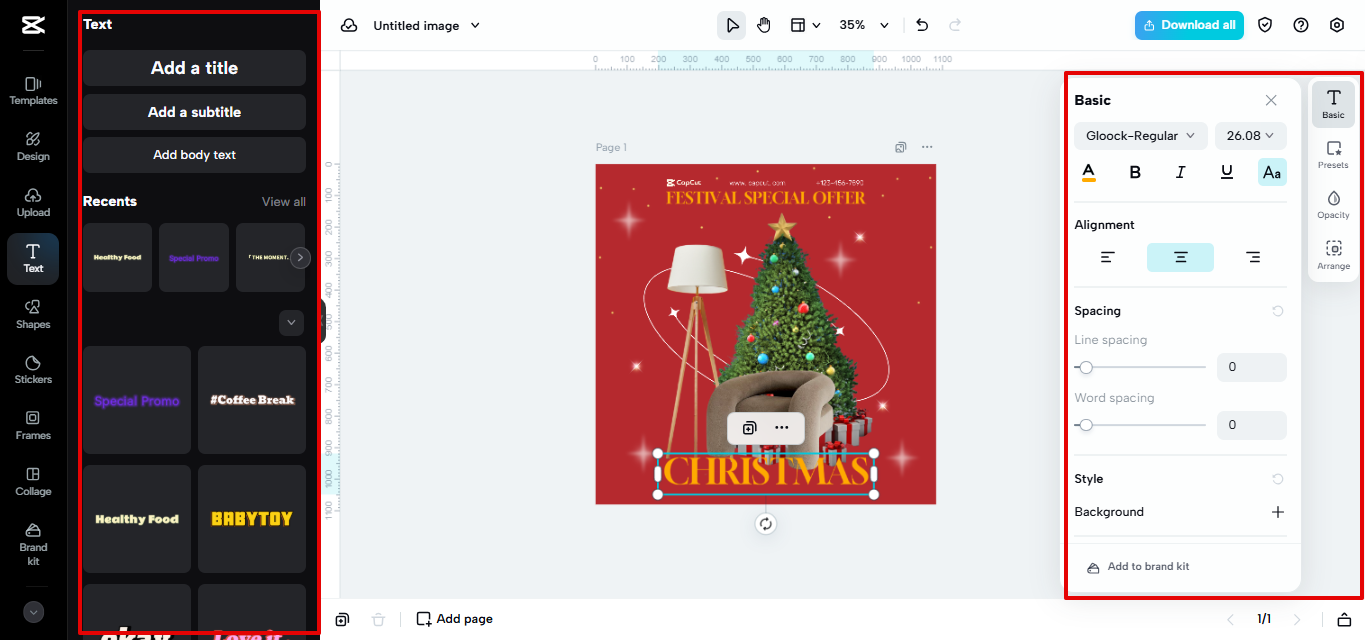Screen dimensions: 1368x640
Task: View all recent text styles
Action: click(284, 202)
